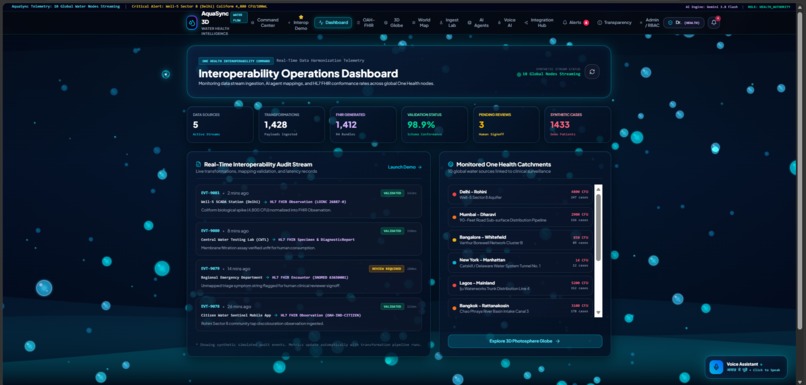
Task: Open the Ingest Lab nav item
Action: pyautogui.click(x=449, y=23)
